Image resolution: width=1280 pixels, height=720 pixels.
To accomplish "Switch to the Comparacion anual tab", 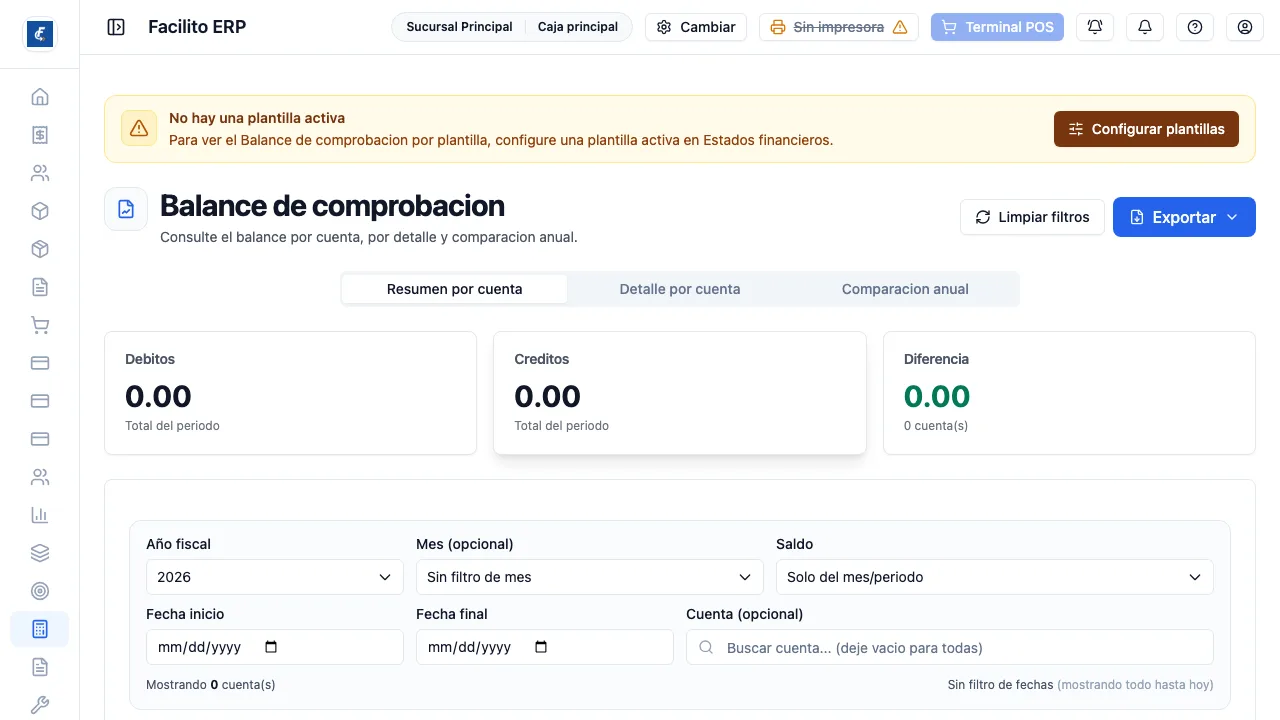I will pyautogui.click(x=905, y=289).
